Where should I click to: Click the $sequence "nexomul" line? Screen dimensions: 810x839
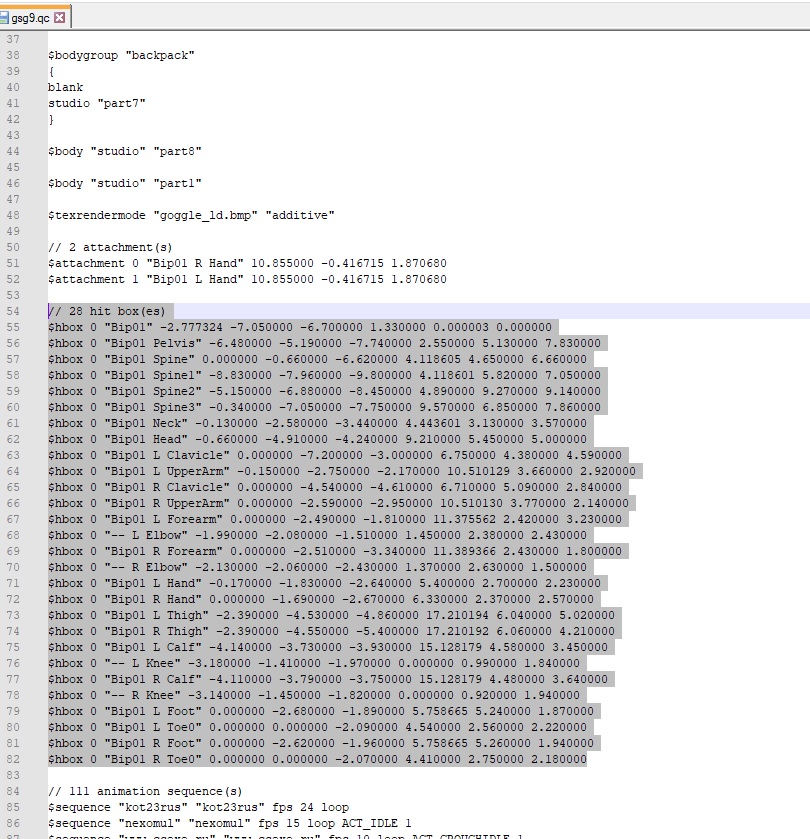coord(230,823)
